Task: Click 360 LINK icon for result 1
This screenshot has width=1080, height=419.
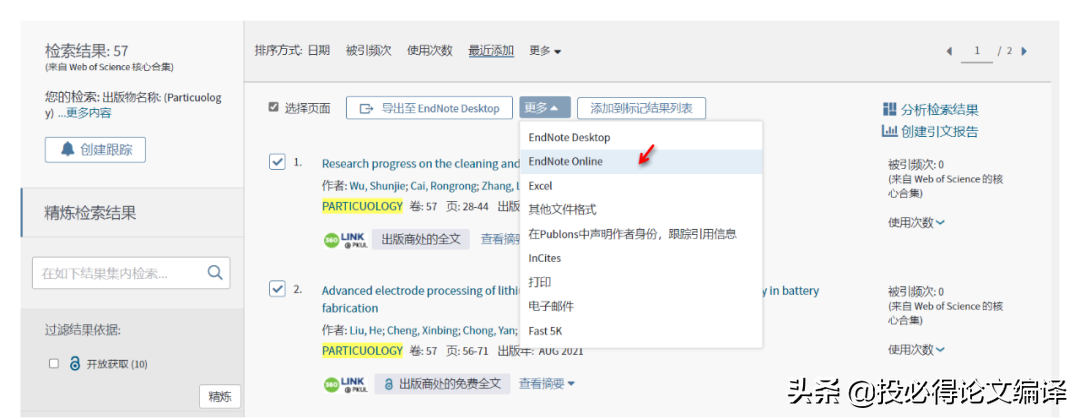Action: coord(345,239)
